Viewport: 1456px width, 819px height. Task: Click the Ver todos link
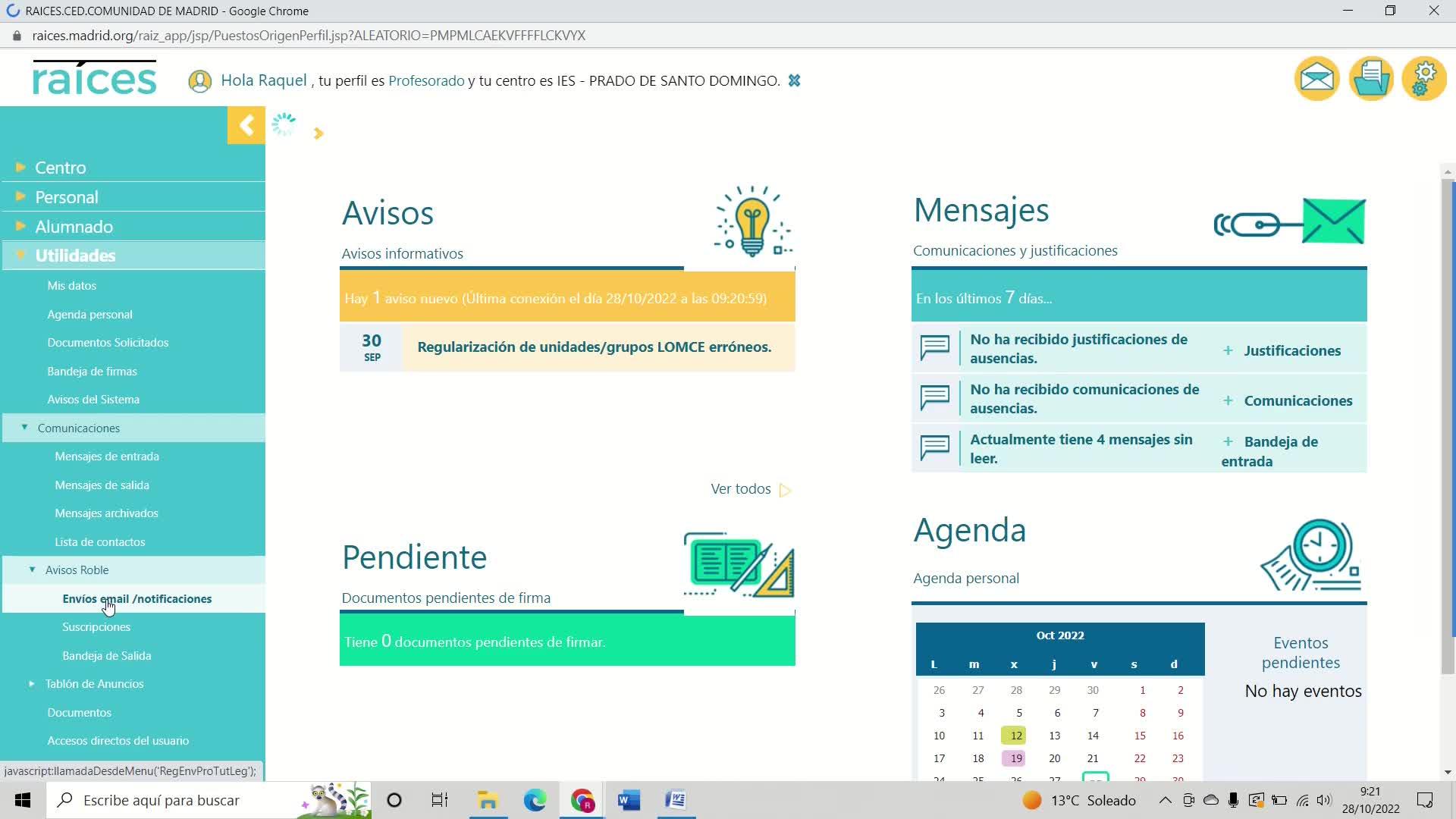point(741,489)
